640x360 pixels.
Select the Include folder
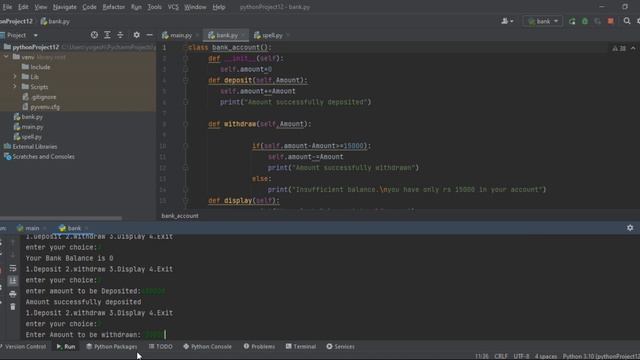point(36,67)
